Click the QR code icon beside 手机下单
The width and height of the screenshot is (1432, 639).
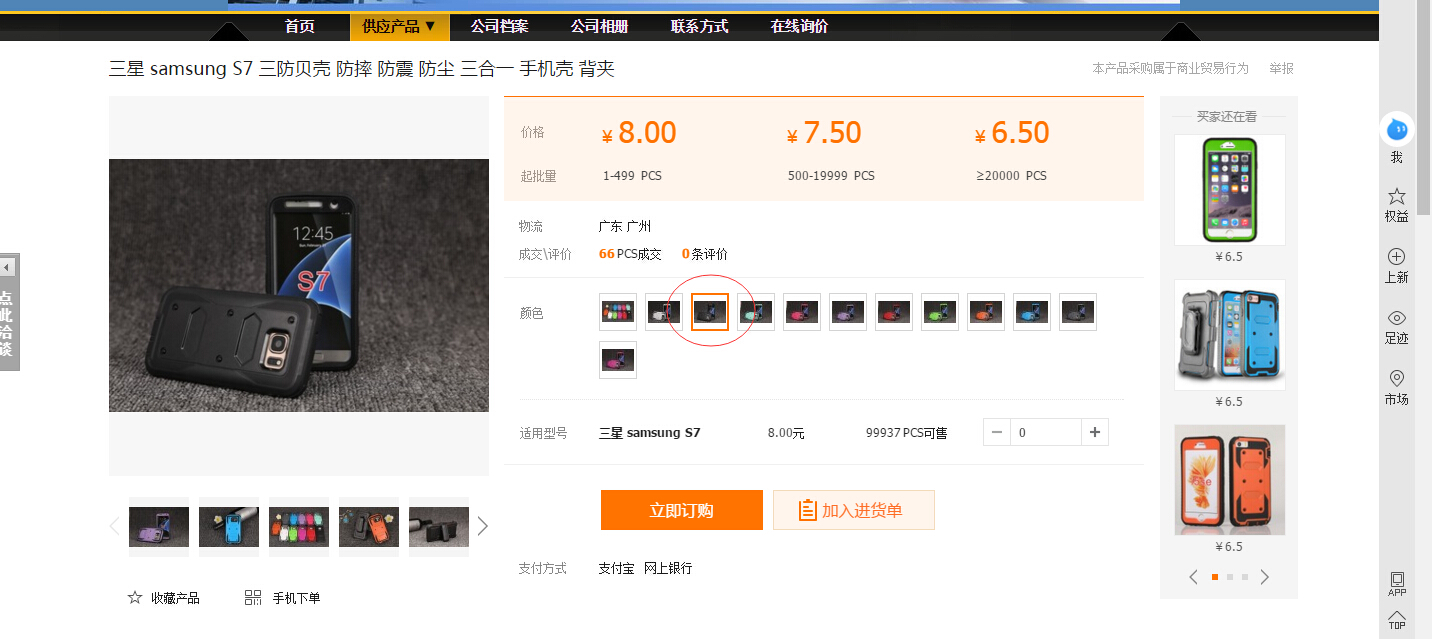[253, 597]
